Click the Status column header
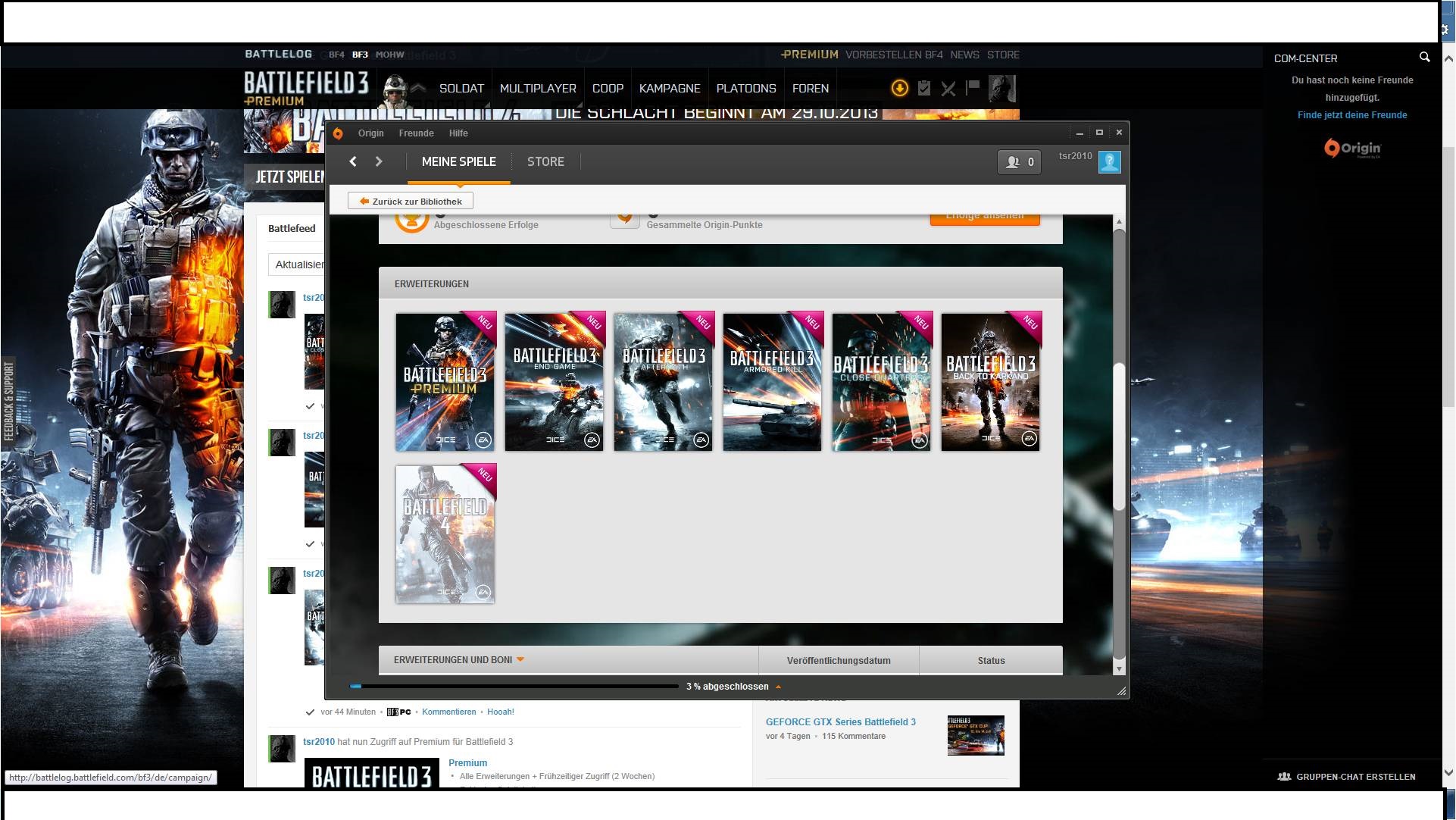 click(991, 660)
